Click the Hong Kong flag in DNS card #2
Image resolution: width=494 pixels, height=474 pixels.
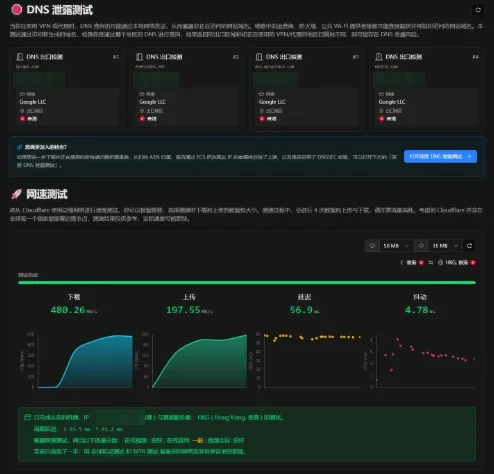click(x=142, y=119)
